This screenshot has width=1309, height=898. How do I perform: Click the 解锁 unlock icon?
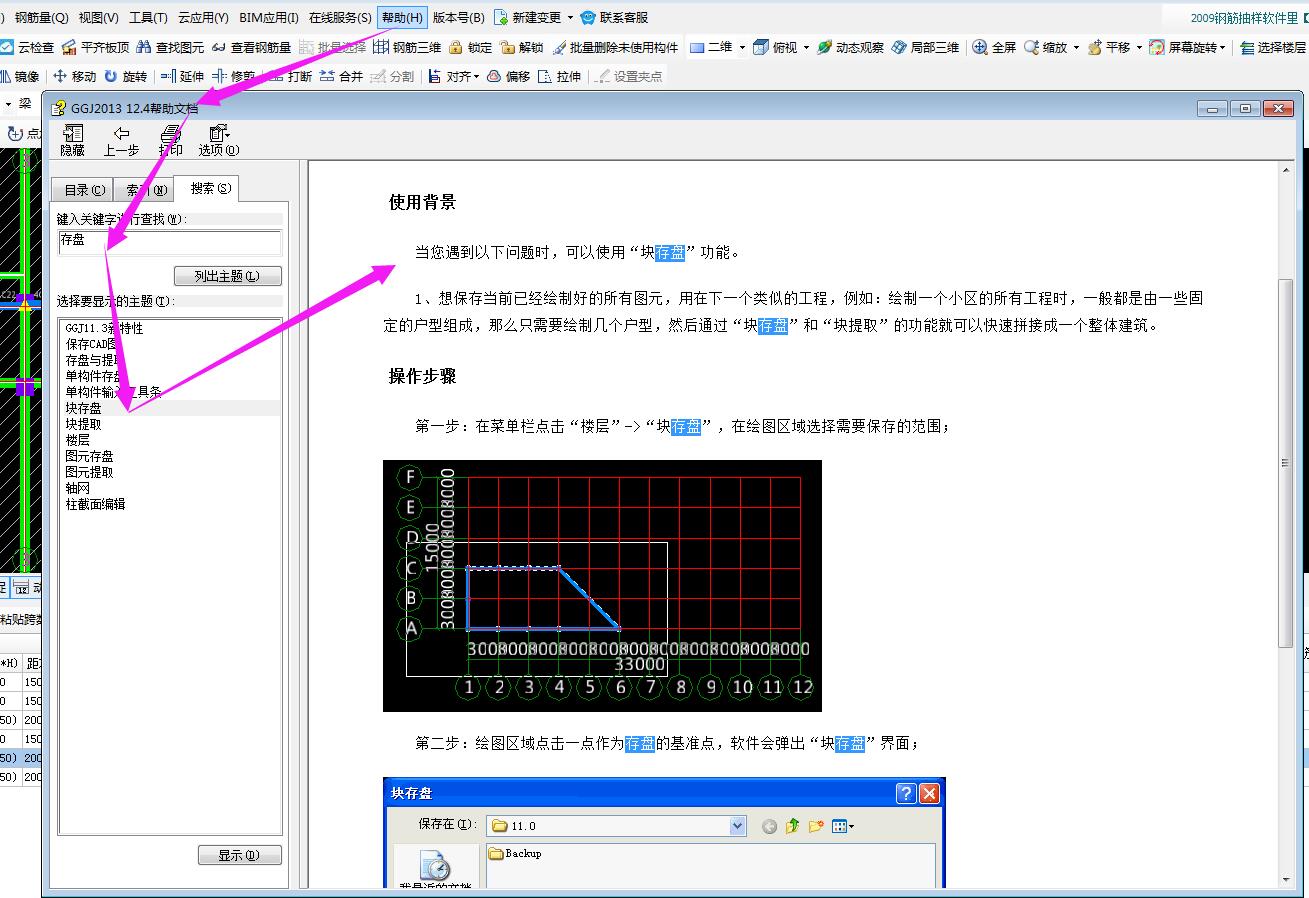[507, 47]
